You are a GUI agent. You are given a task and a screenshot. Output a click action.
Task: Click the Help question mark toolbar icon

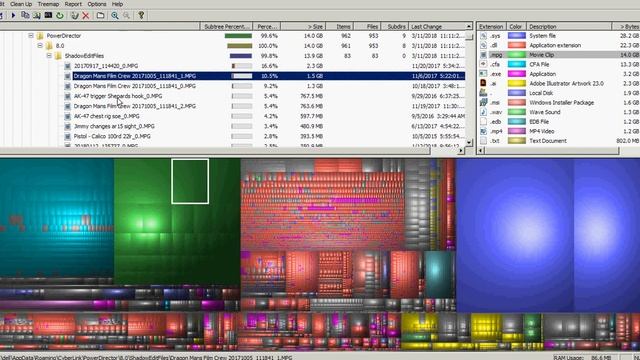[x=141, y=16]
